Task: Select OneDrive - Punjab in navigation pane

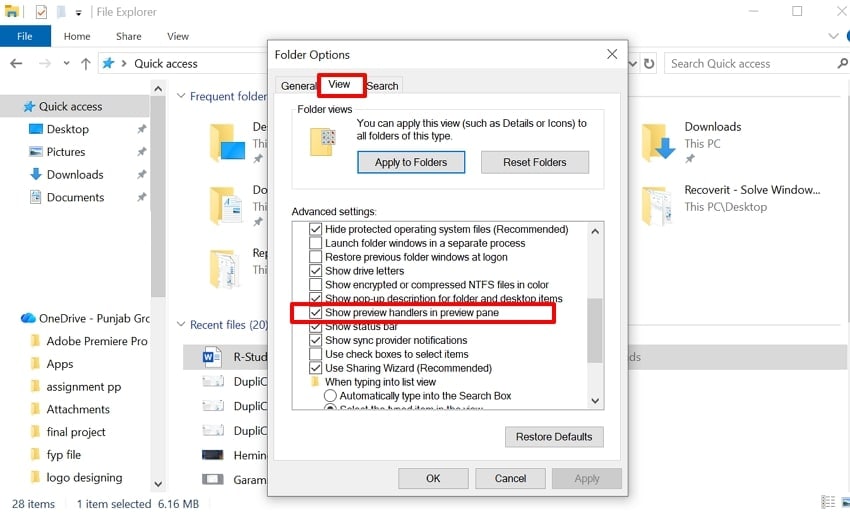Action: click(85, 318)
